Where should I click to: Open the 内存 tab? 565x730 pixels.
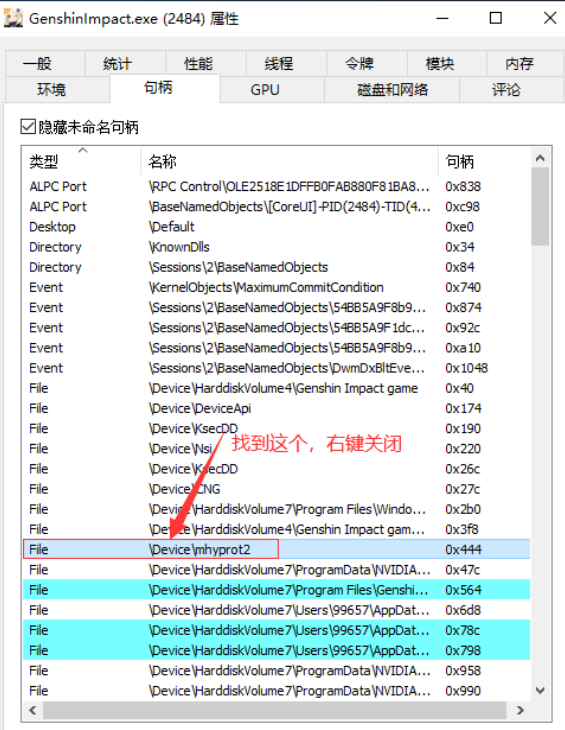[525, 63]
